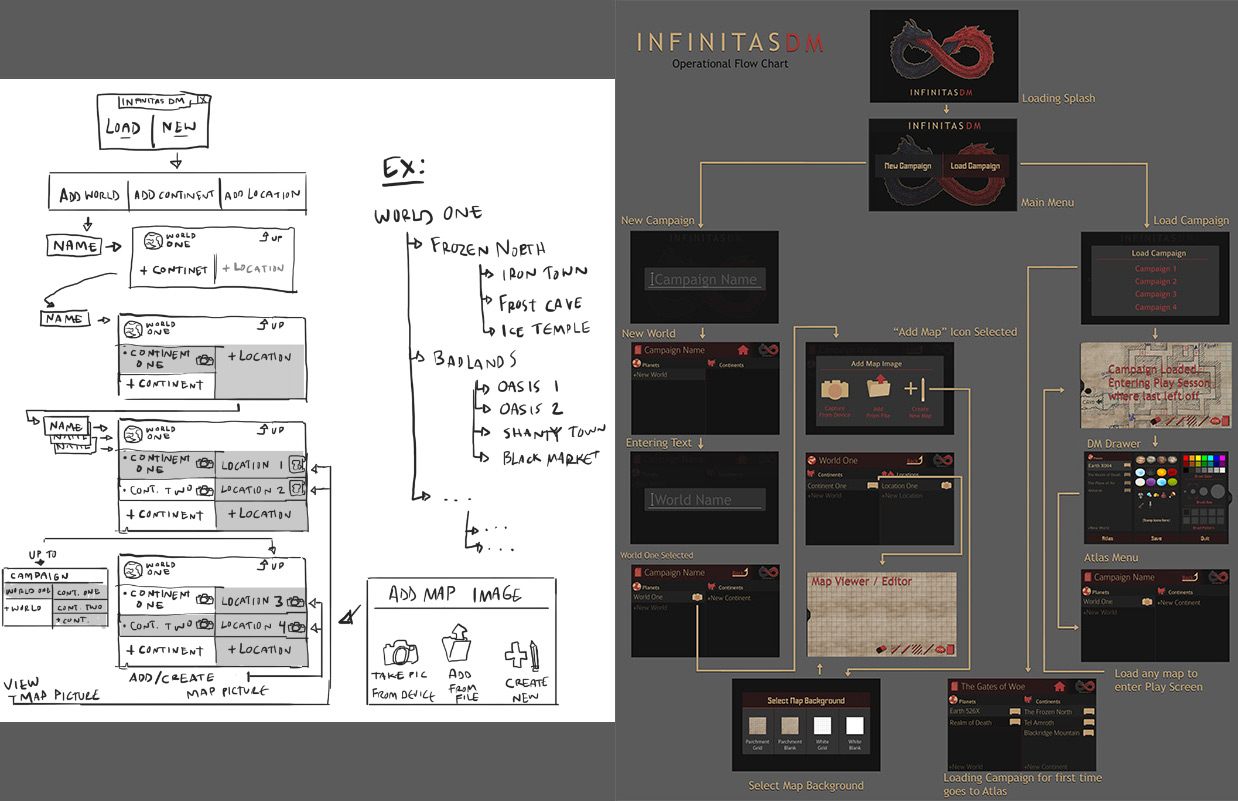Image resolution: width=1238 pixels, height=801 pixels.
Task: Click map scroll icon beside Tel Amroth
Action: [x=1088, y=722]
